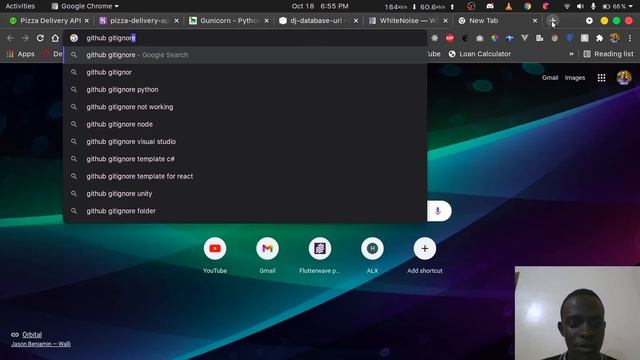Open the Chrome three-dot menu
Viewport: 640px width, 360px height.
[x=630, y=38]
